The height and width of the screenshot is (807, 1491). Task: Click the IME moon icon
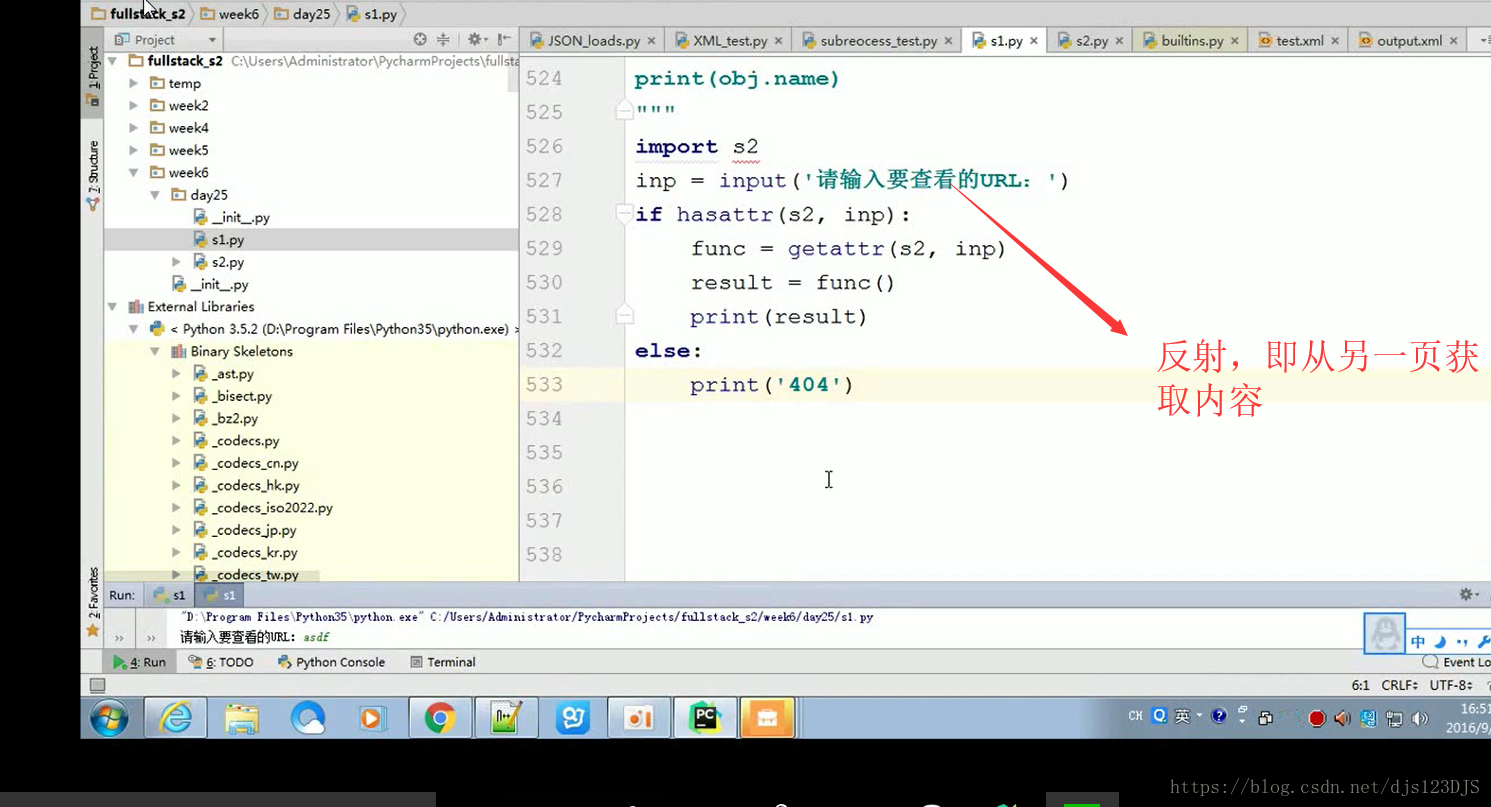(1440, 642)
